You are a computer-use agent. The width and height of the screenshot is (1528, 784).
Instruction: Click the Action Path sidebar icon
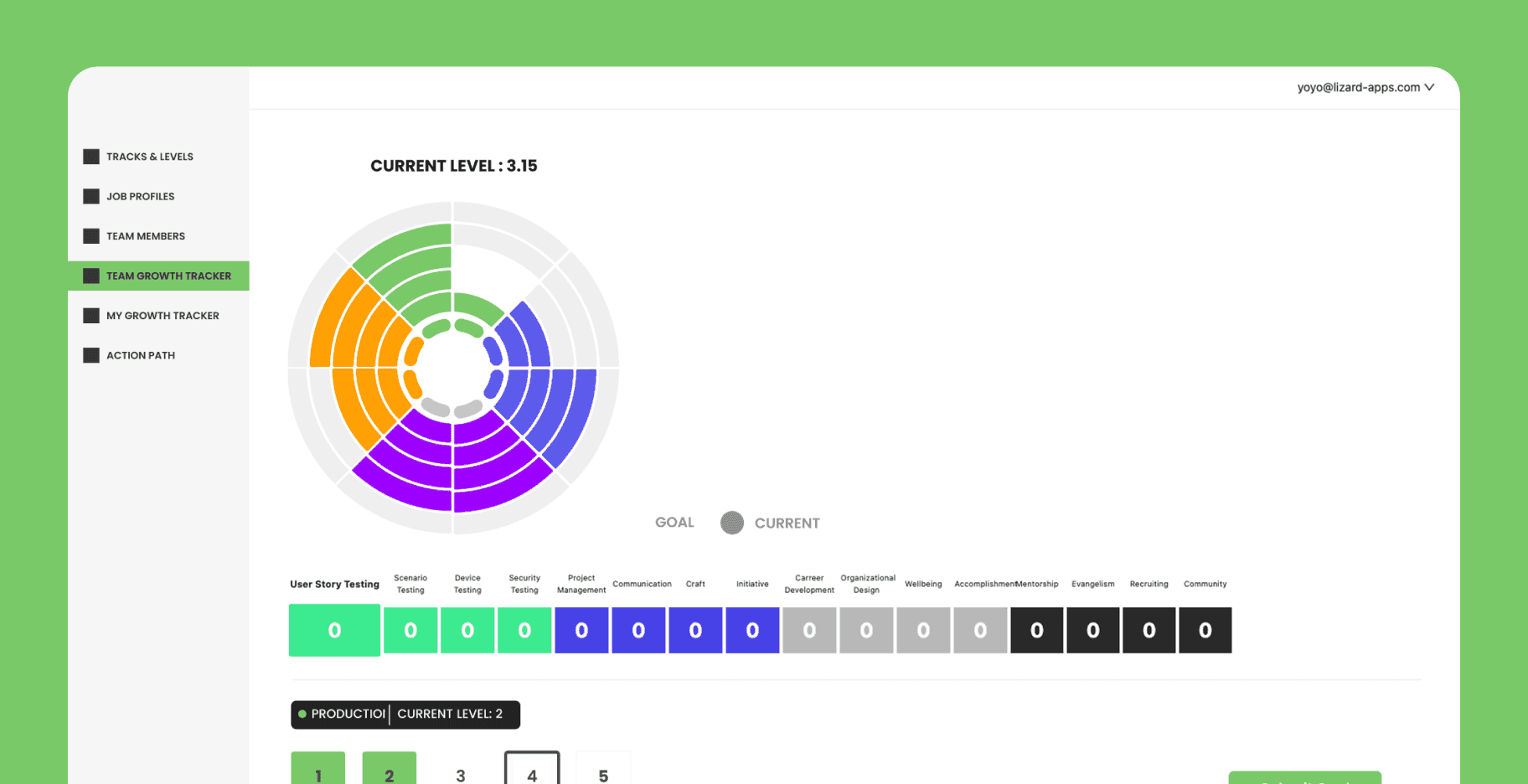(x=91, y=355)
